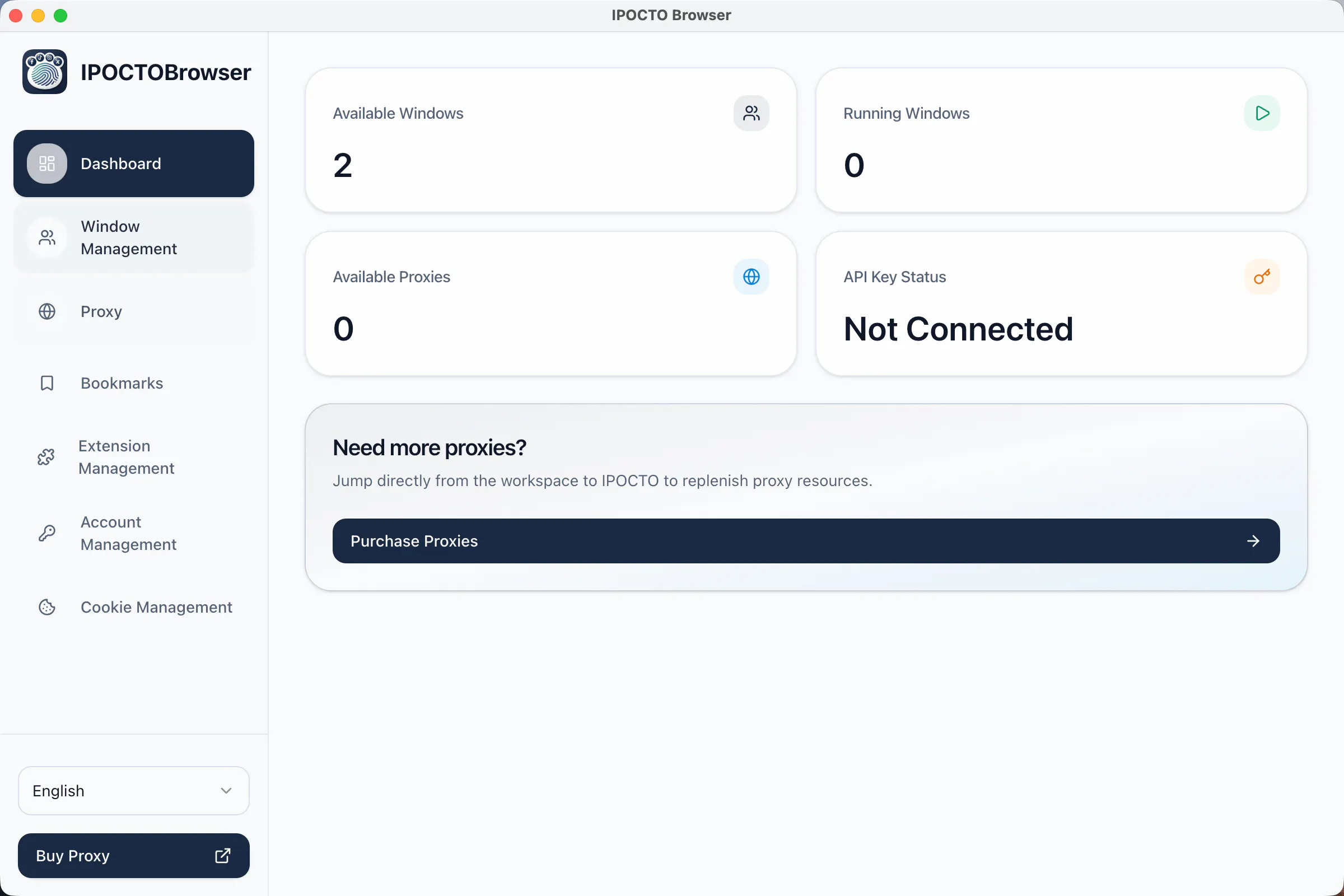1344x896 pixels.
Task: Click the arrow icon on Purchase Proxies
Action: [x=1253, y=540]
